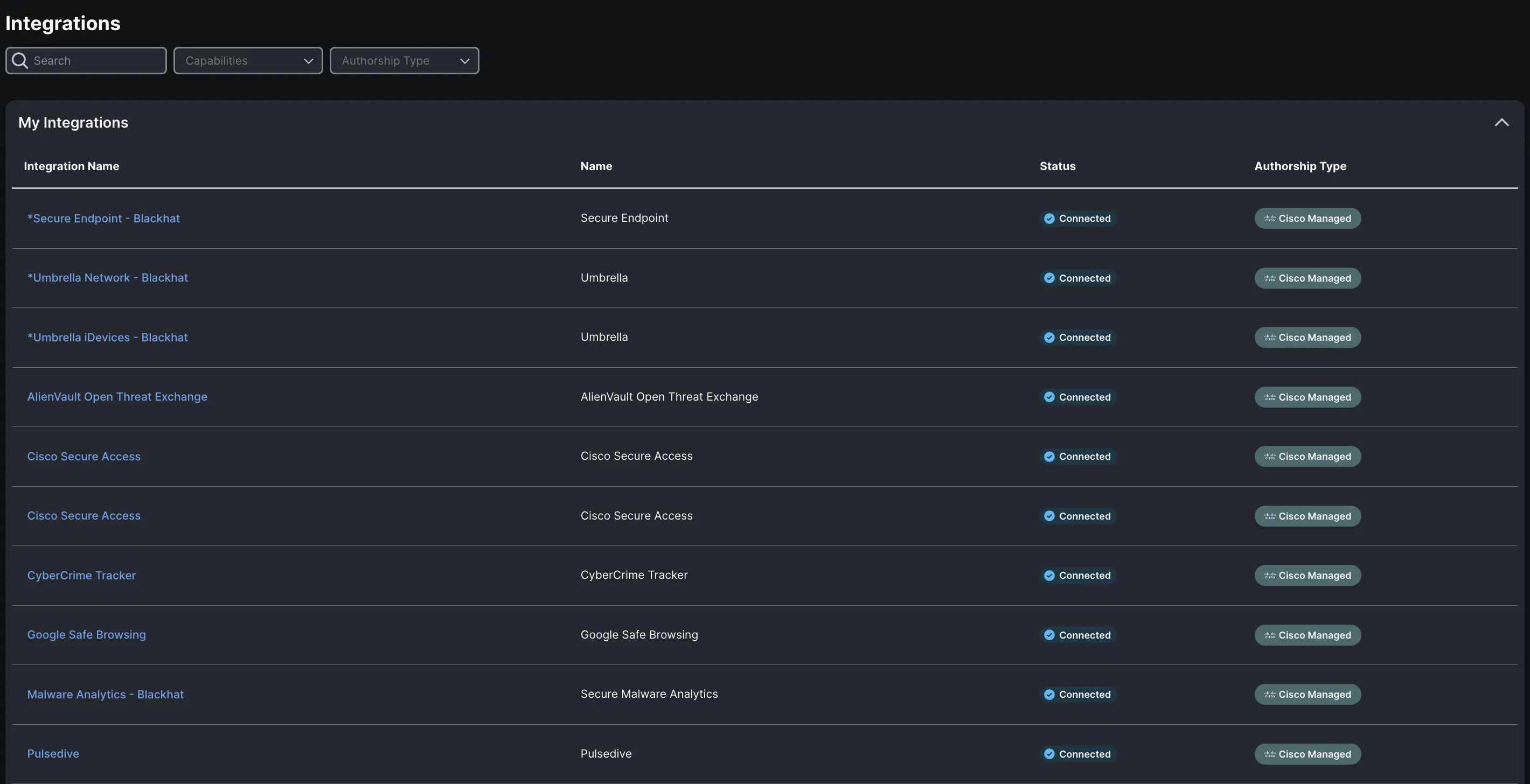Click the Connected checkmark for Secure Endpoint row
Image resolution: width=1530 pixels, height=784 pixels.
pos(1049,219)
